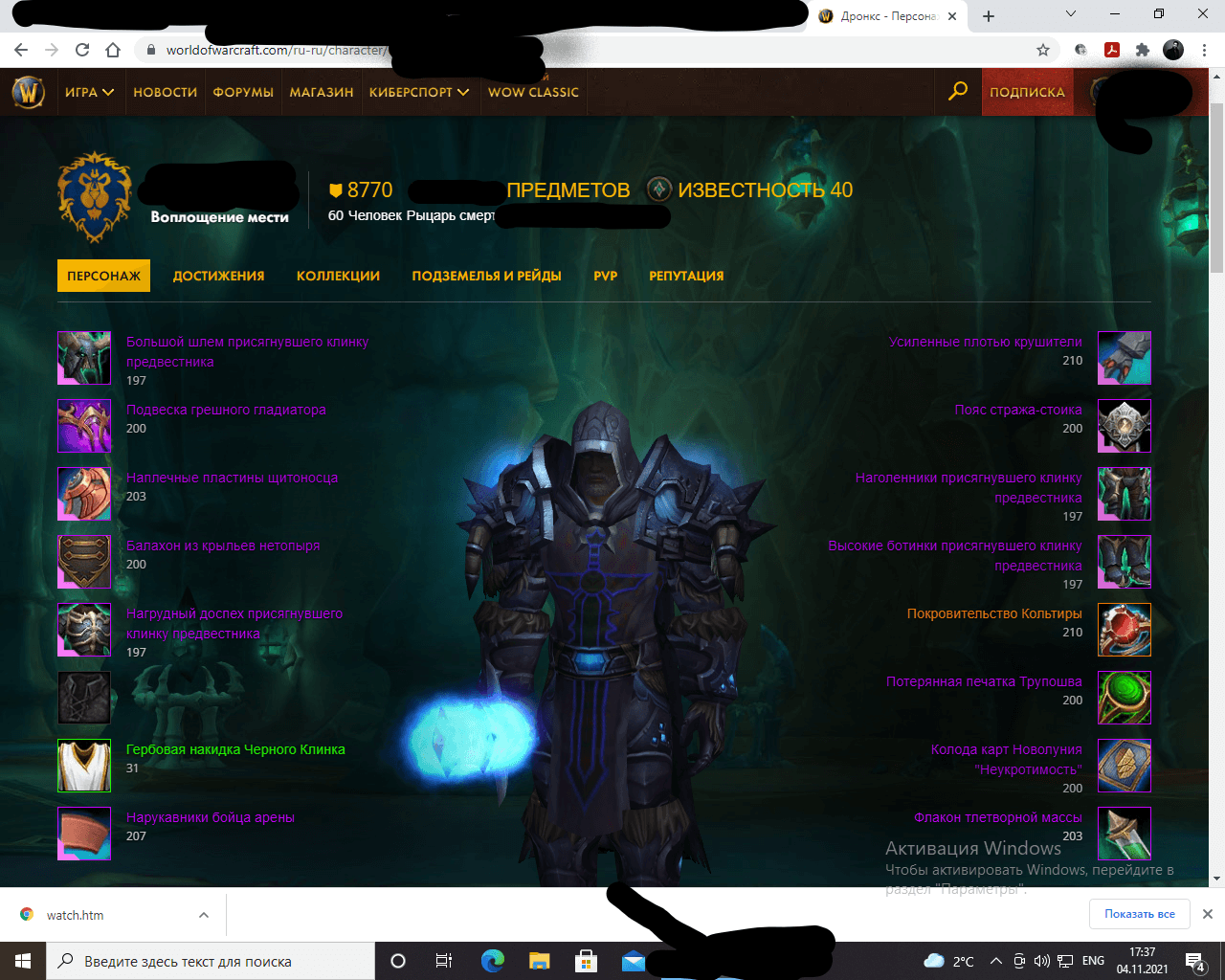Go to WOW CLASSIC page
Viewport: 1225px width, 980px height.
[533, 92]
